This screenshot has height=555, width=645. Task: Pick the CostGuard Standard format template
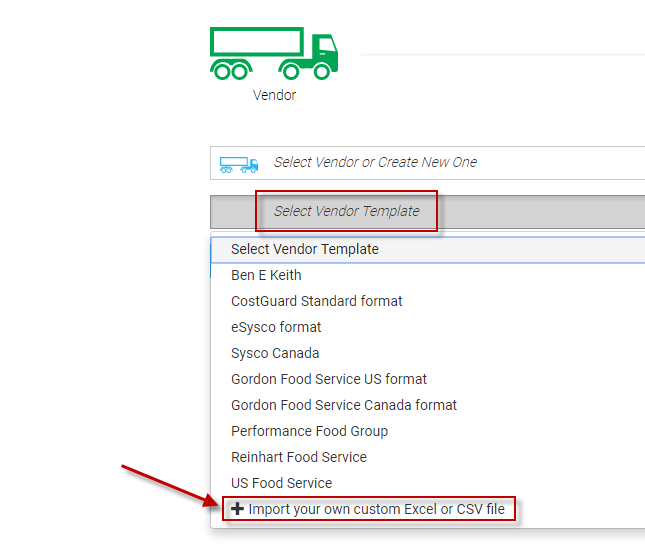coord(317,301)
